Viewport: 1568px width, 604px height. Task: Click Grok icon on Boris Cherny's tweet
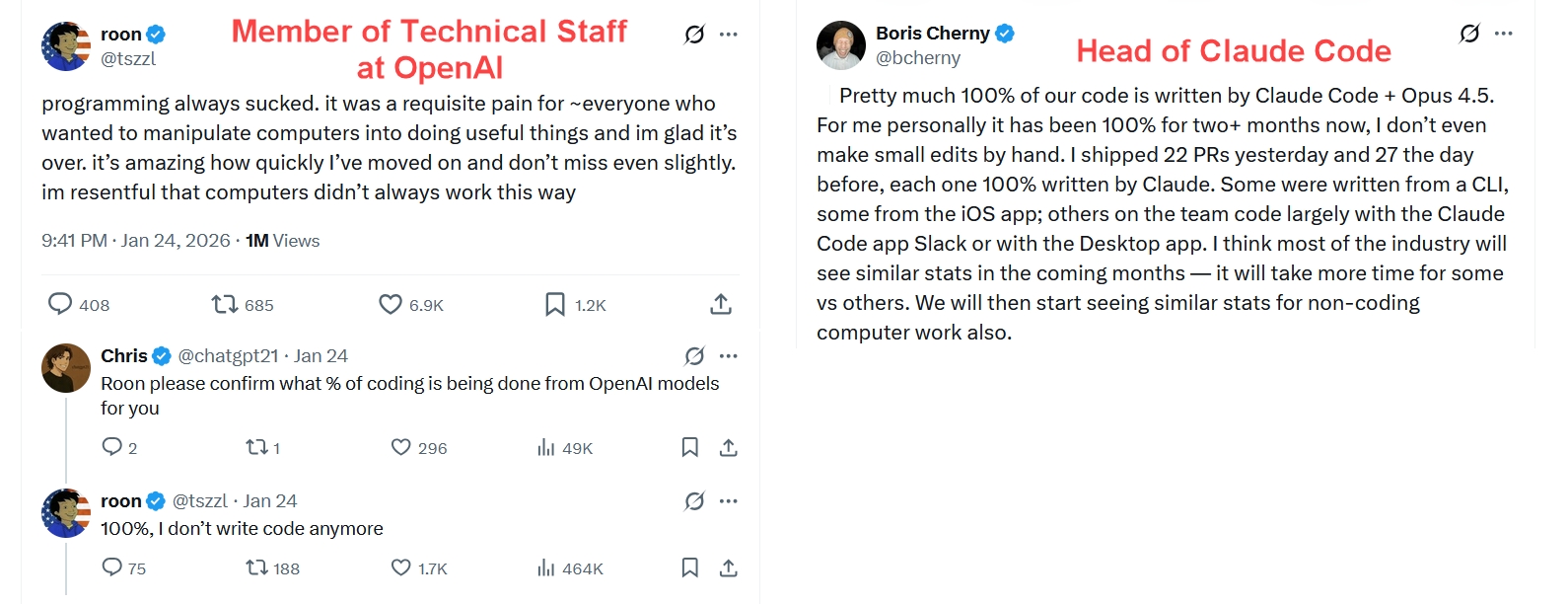(x=1469, y=34)
